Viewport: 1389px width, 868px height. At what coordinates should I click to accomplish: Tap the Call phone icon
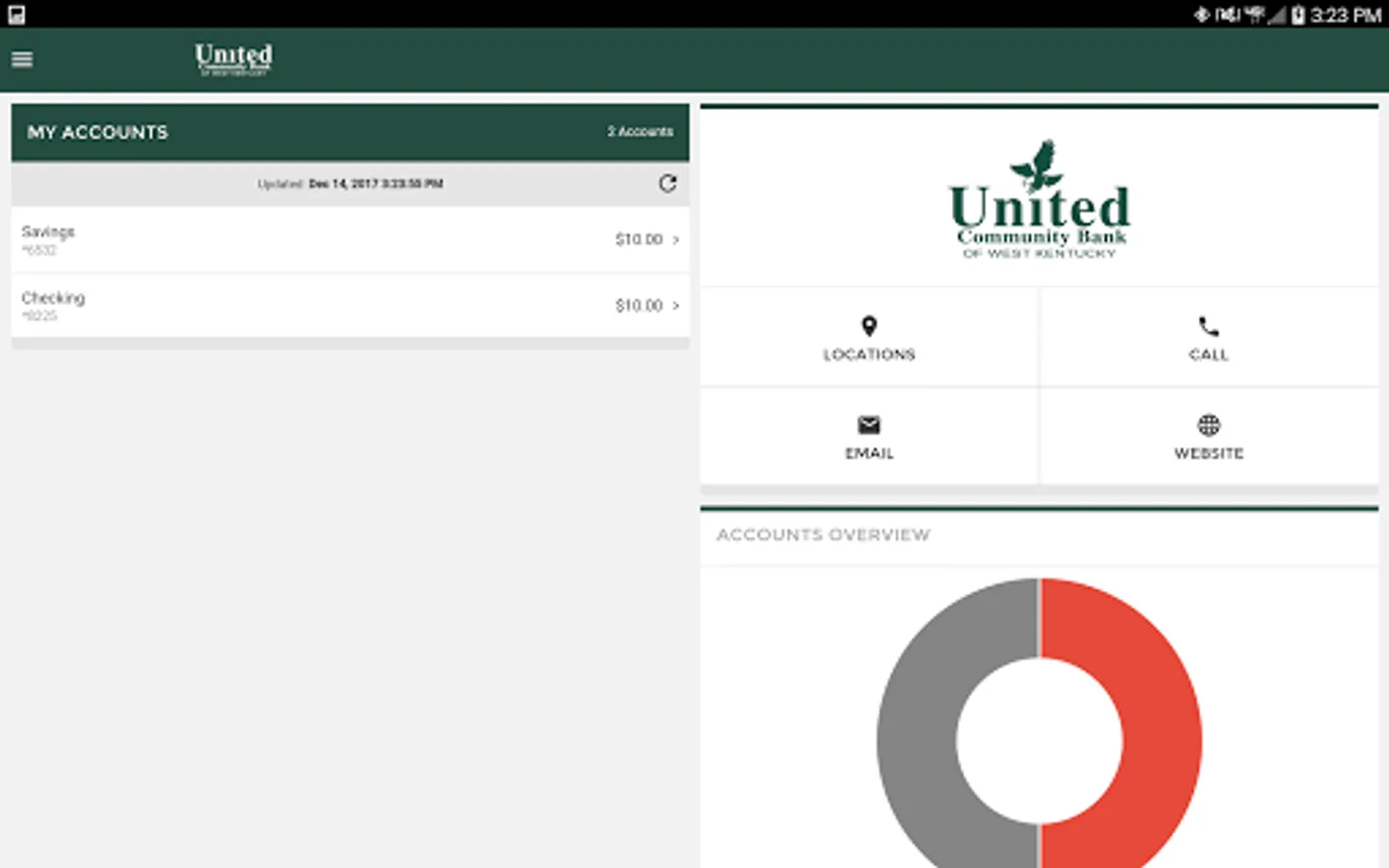[x=1209, y=326]
